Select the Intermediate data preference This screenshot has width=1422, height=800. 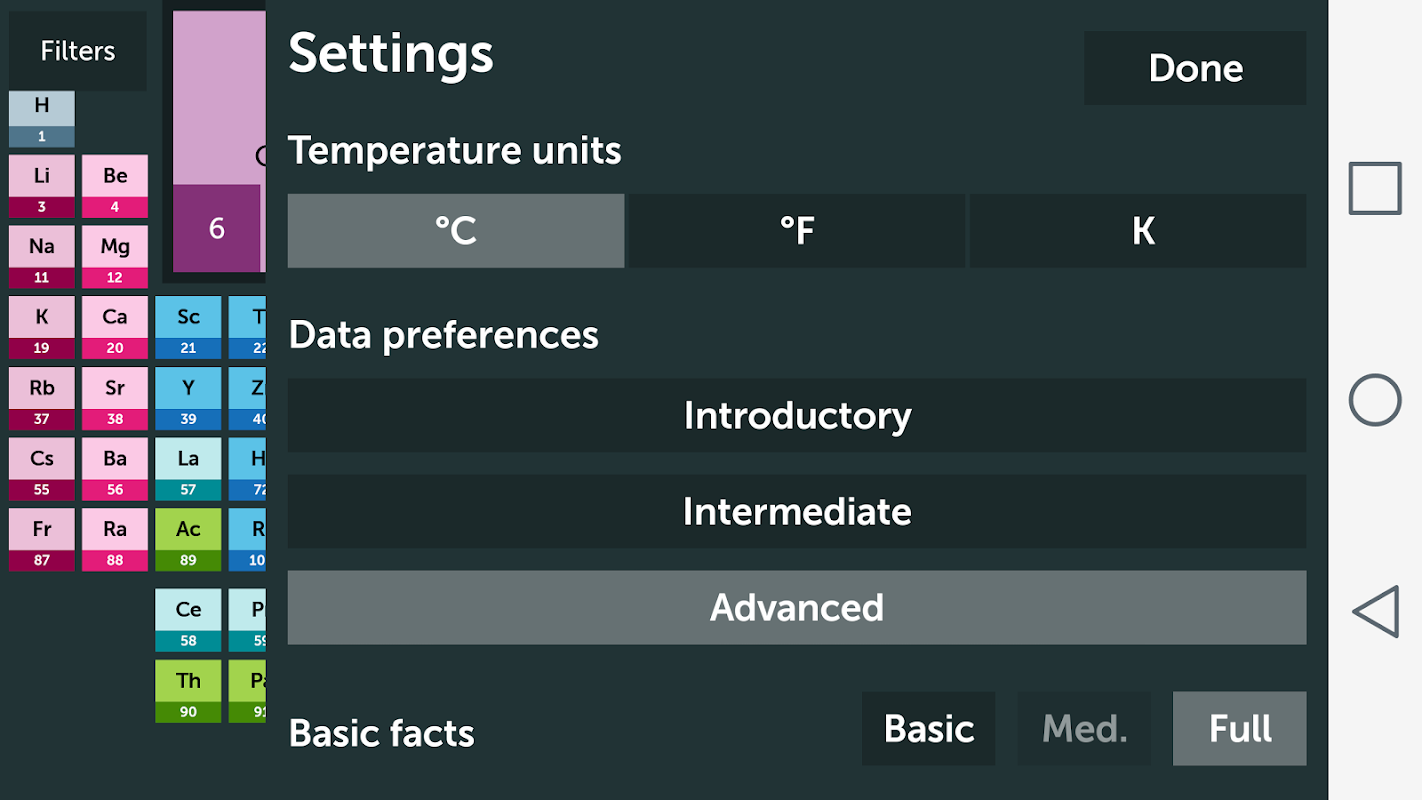coord(797,511)
